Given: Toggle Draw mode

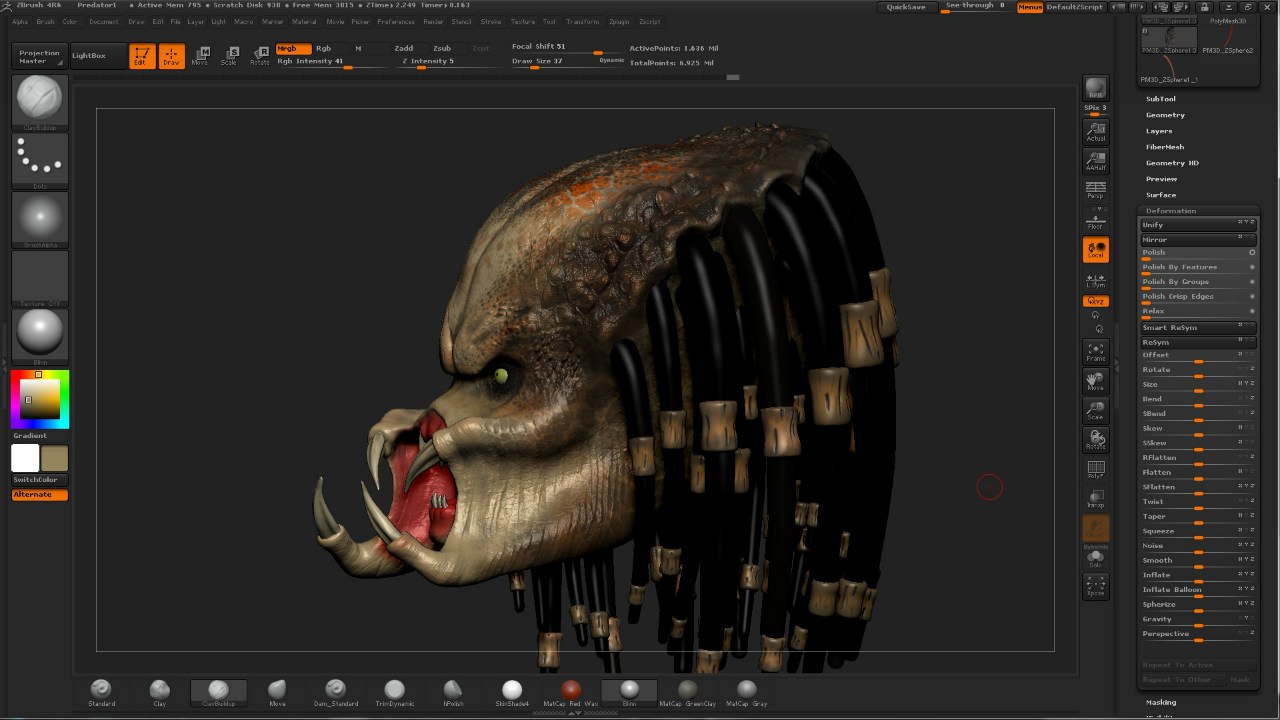Looking at the screenshot, I should coord(172,56).
